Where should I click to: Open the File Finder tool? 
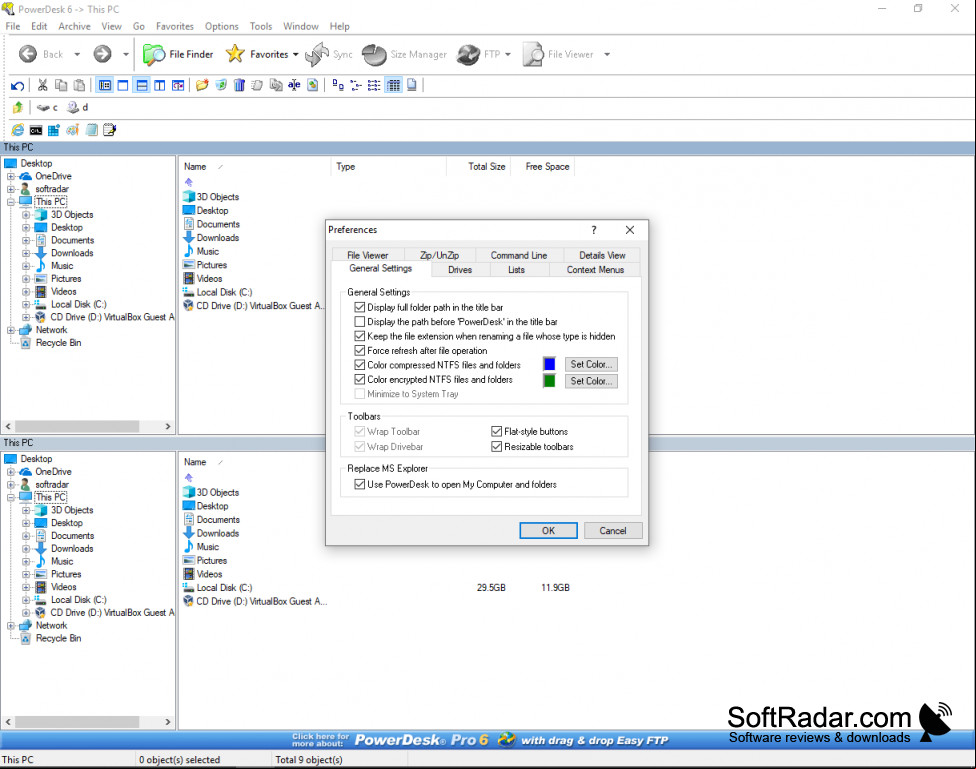[x=178, y=54]
